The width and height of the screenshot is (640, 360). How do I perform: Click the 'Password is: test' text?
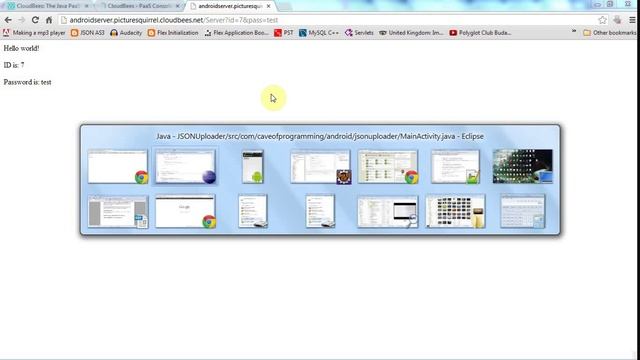[27, 82]
